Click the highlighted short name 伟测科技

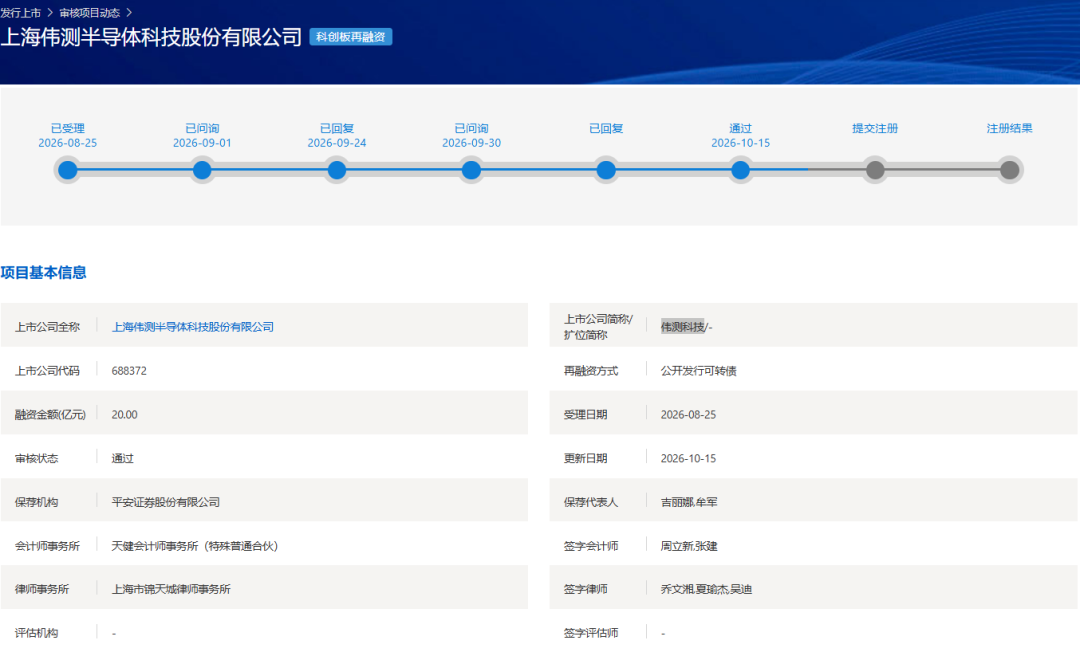pyautogui.click(x=683, y=327)
